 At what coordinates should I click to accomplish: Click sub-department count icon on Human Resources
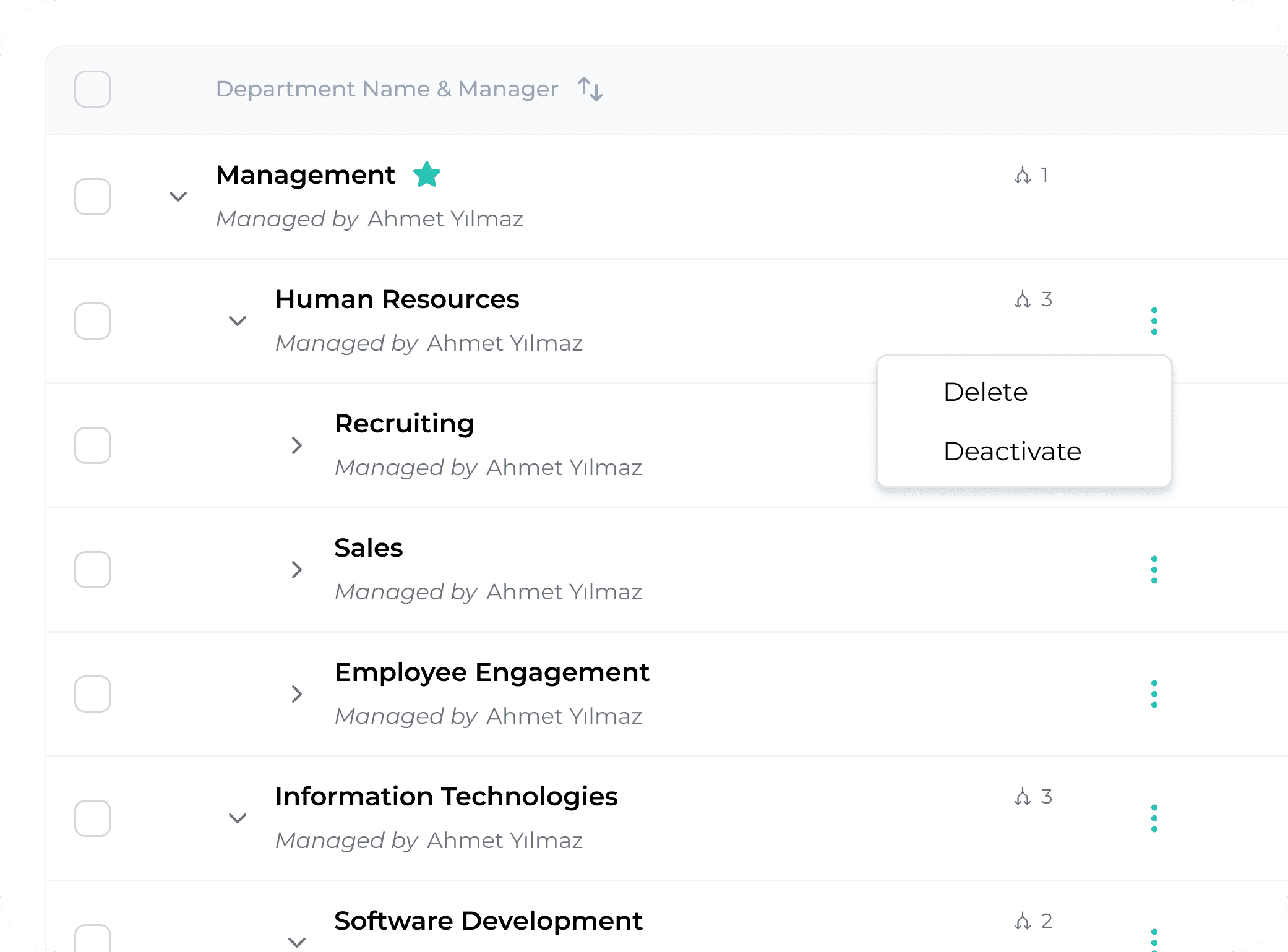point(1023,299)
